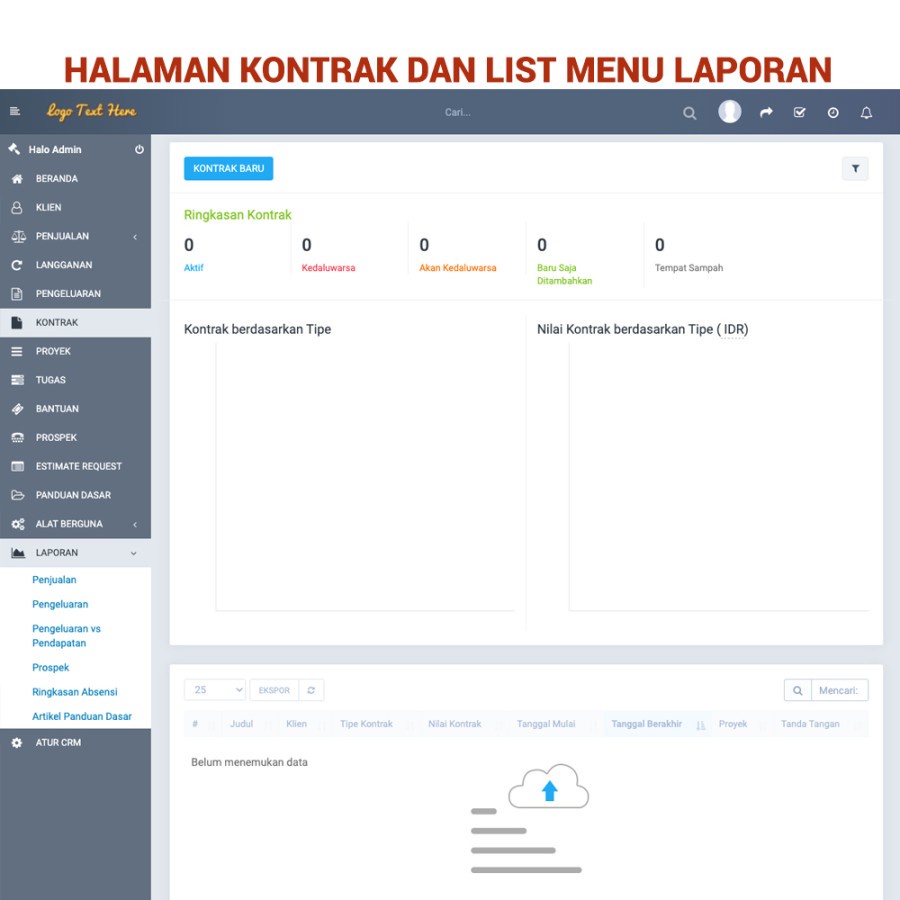
Task: Click the Klien user icon
Action: coord(17,207)
